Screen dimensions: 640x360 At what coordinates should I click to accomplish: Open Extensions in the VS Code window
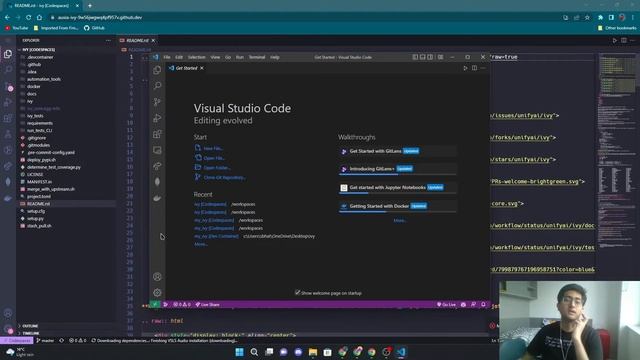pyautogui.click(x=157, y=134)
